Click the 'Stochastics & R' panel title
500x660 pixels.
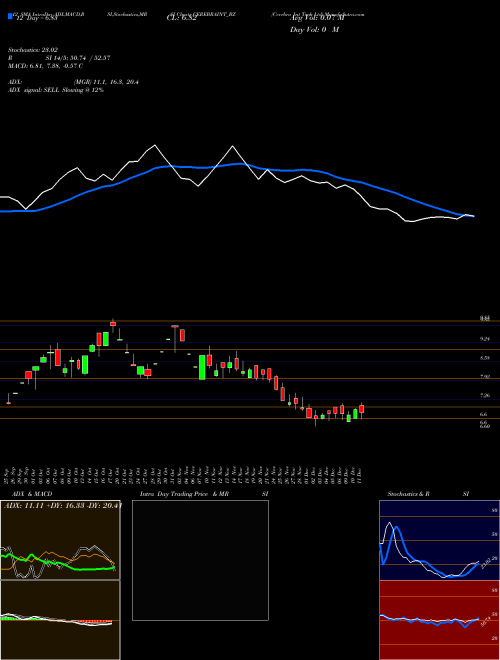[x=408, y=494]
